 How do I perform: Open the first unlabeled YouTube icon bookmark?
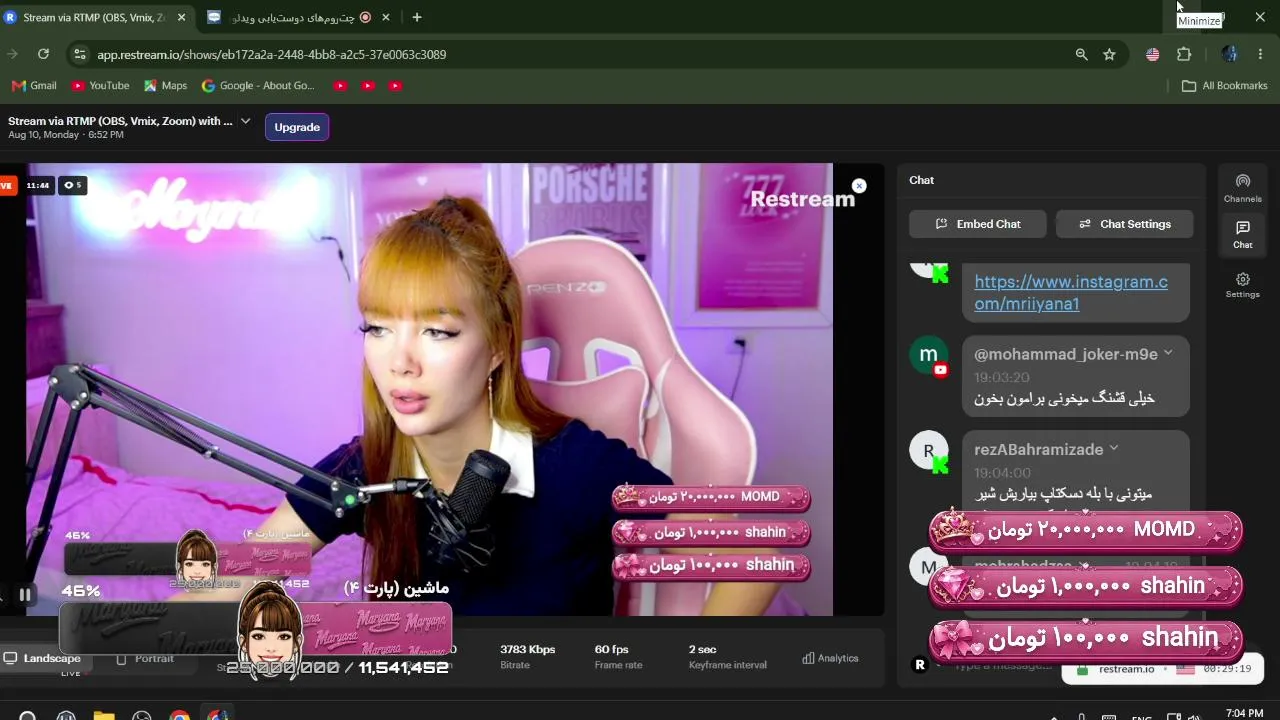[x=340, y=86]
